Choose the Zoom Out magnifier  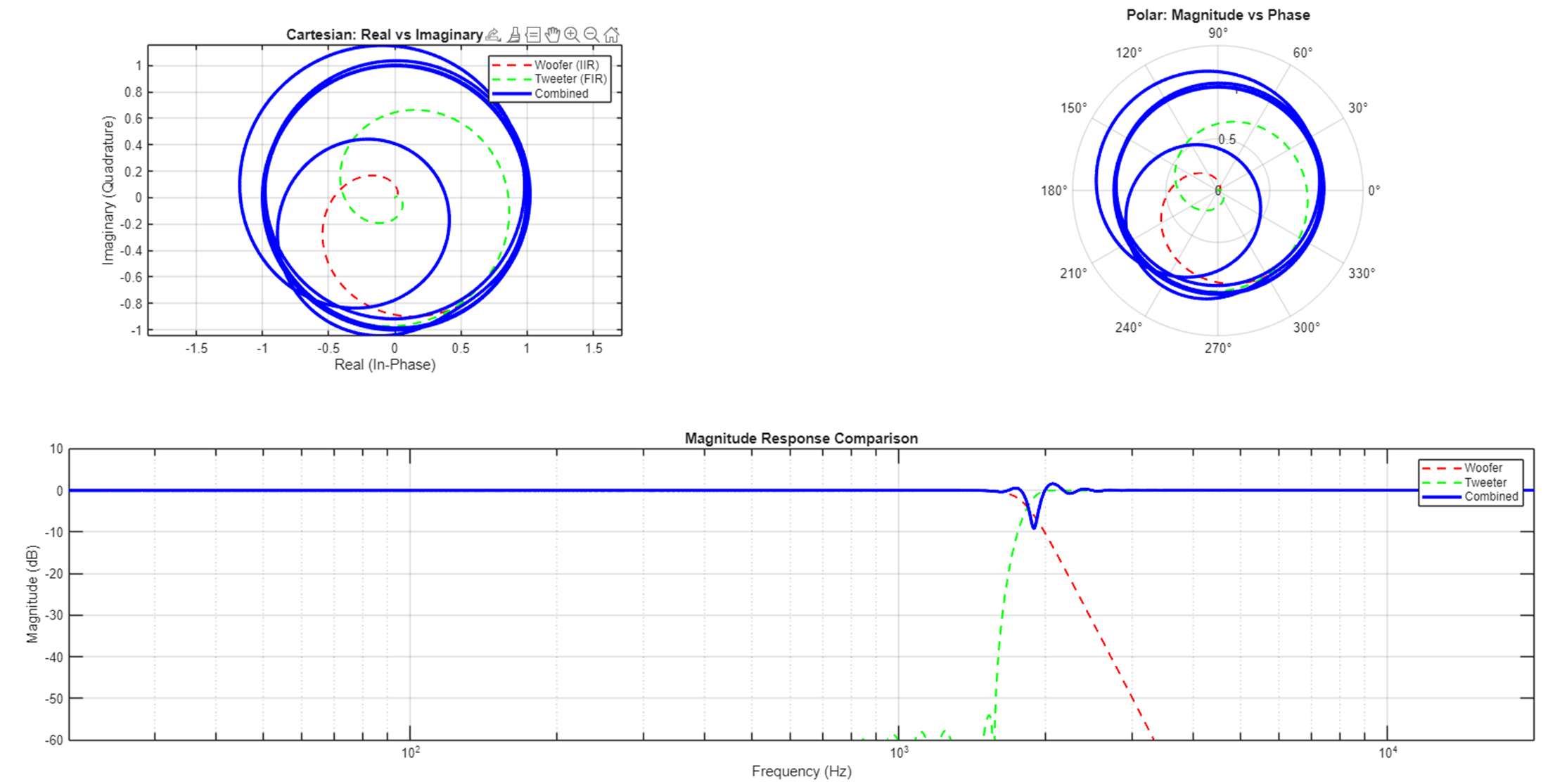(x=591, y=34)
